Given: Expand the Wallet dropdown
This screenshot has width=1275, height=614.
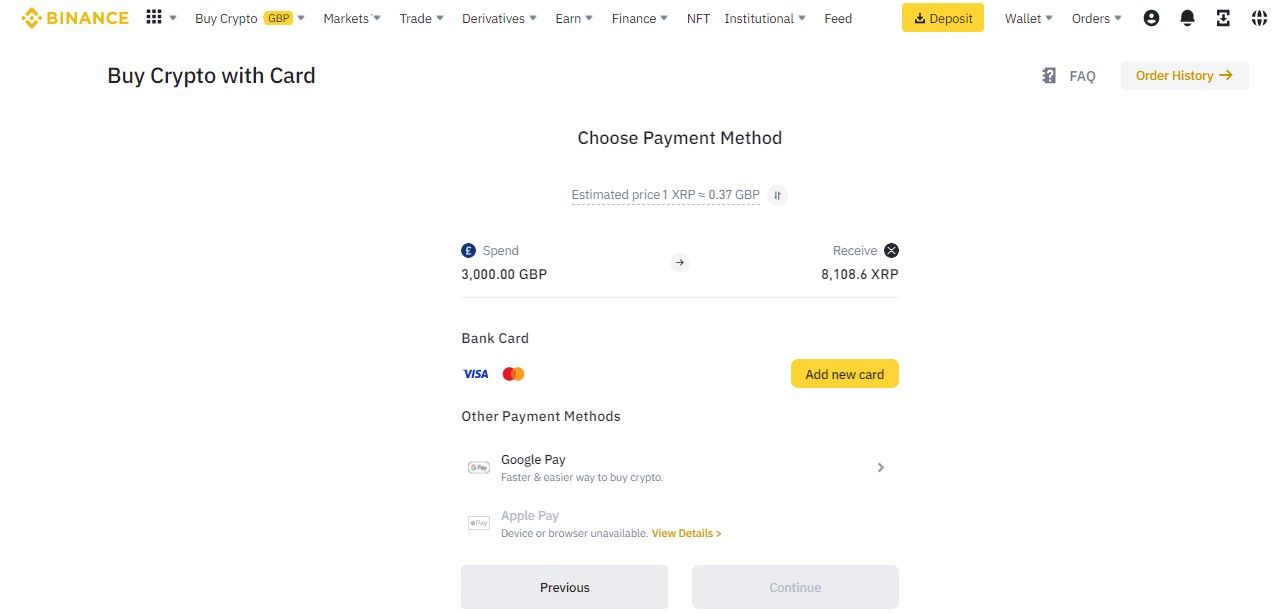Looking at the screenshot, I should point(1028,18).
